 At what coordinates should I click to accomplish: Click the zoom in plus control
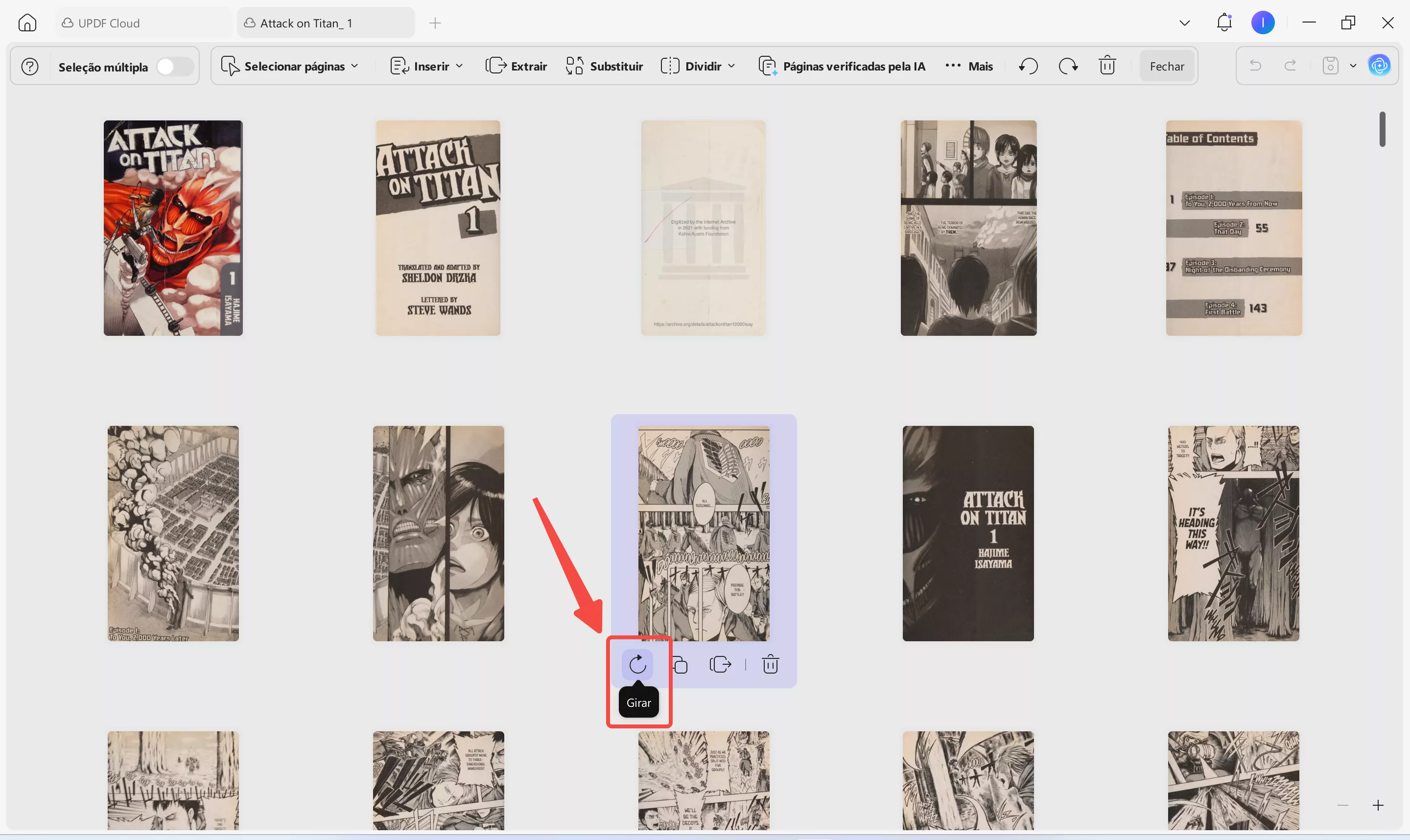point(1378,805)
